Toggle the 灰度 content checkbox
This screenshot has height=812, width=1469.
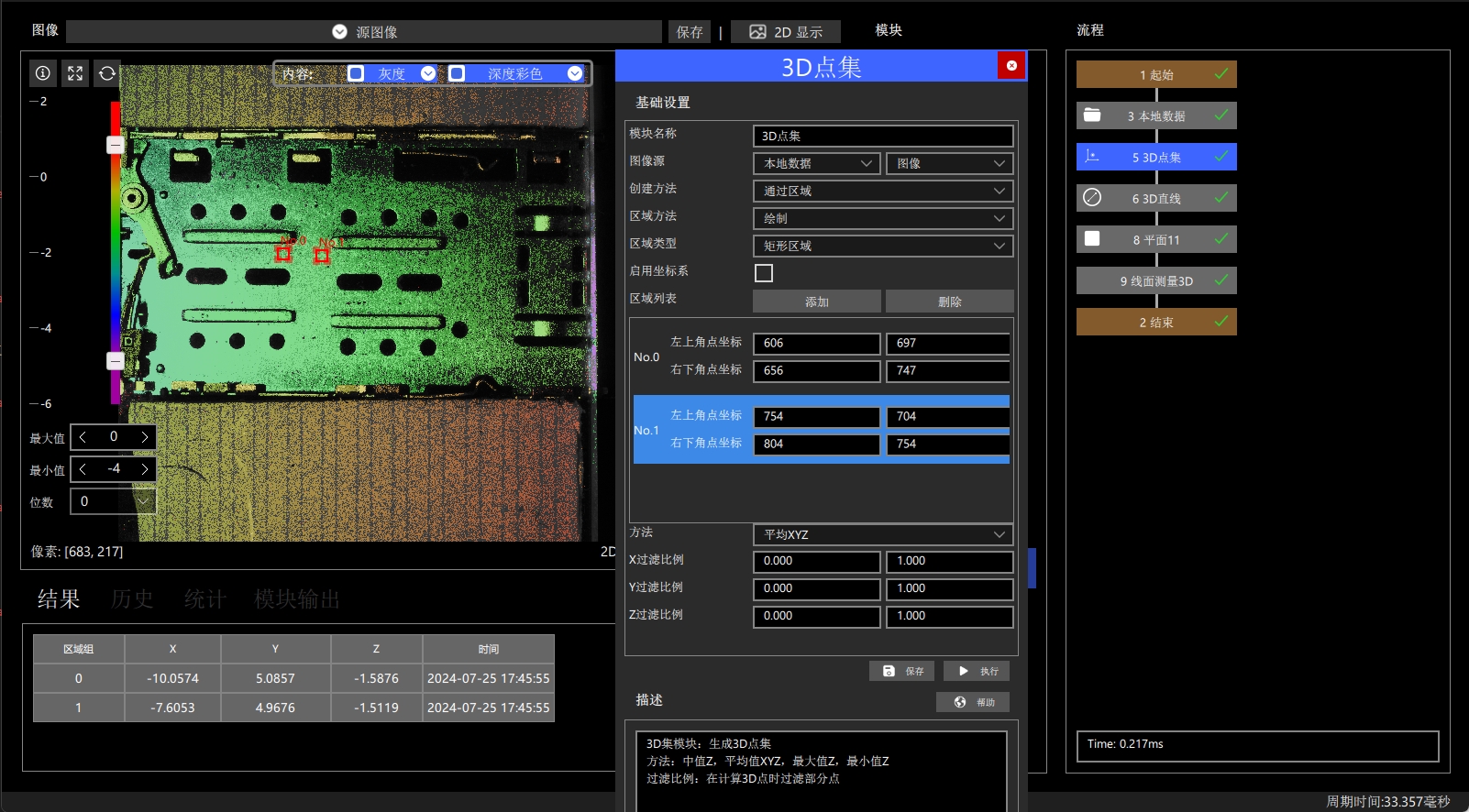pyautogui.click(x=356, y=73)
